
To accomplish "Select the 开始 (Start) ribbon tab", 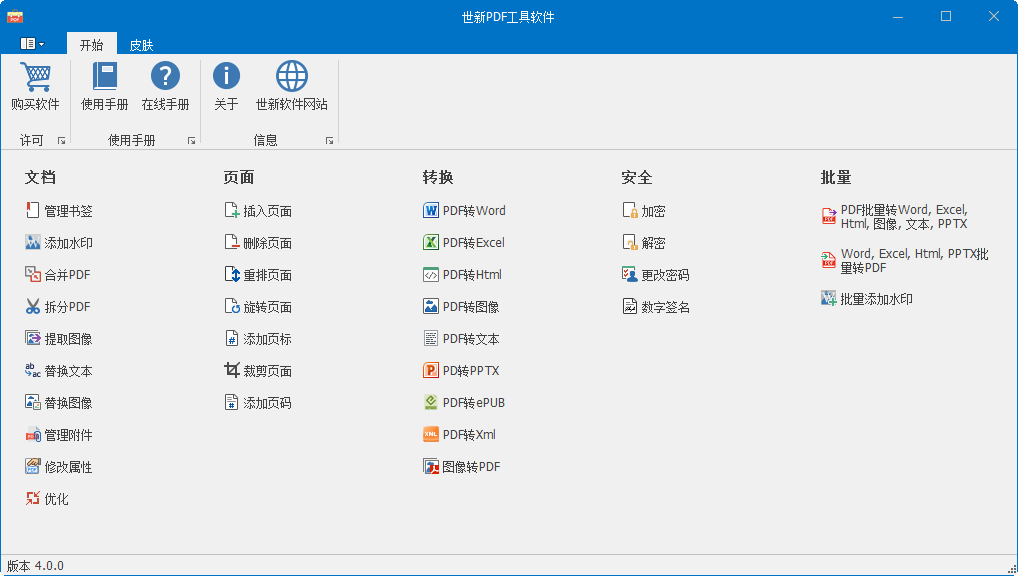I will pyautogui.click(x=91, y=44).
